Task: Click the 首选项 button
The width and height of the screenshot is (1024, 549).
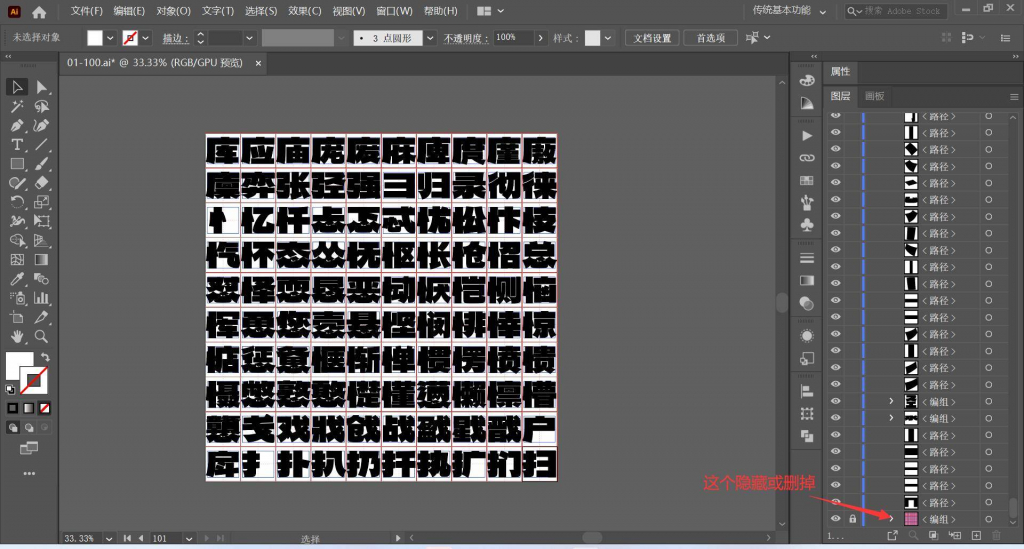Action: pyautogui.click(x=711, y=39)
